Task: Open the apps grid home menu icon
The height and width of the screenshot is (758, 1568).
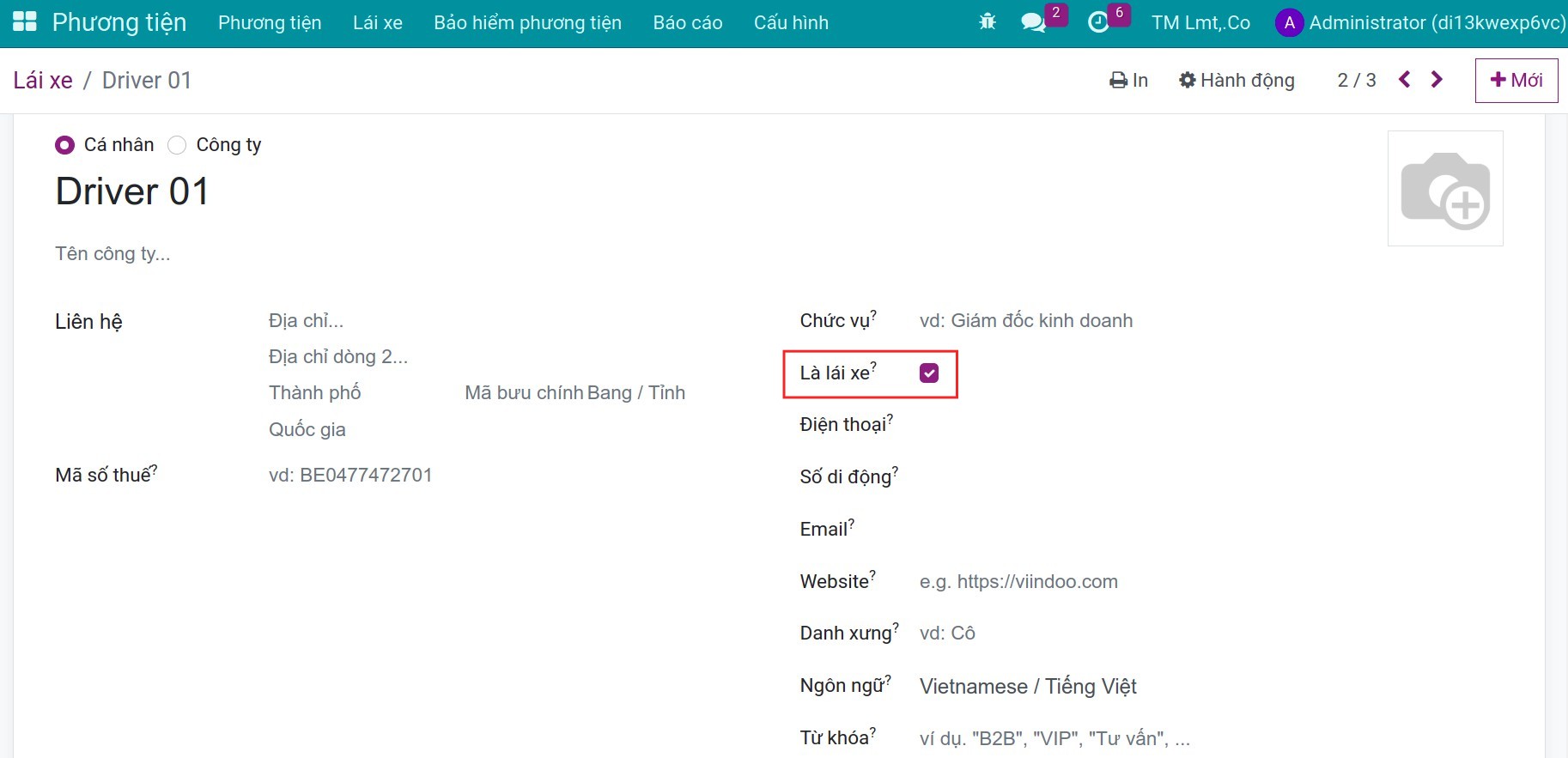Action: [x=25, y=22]
